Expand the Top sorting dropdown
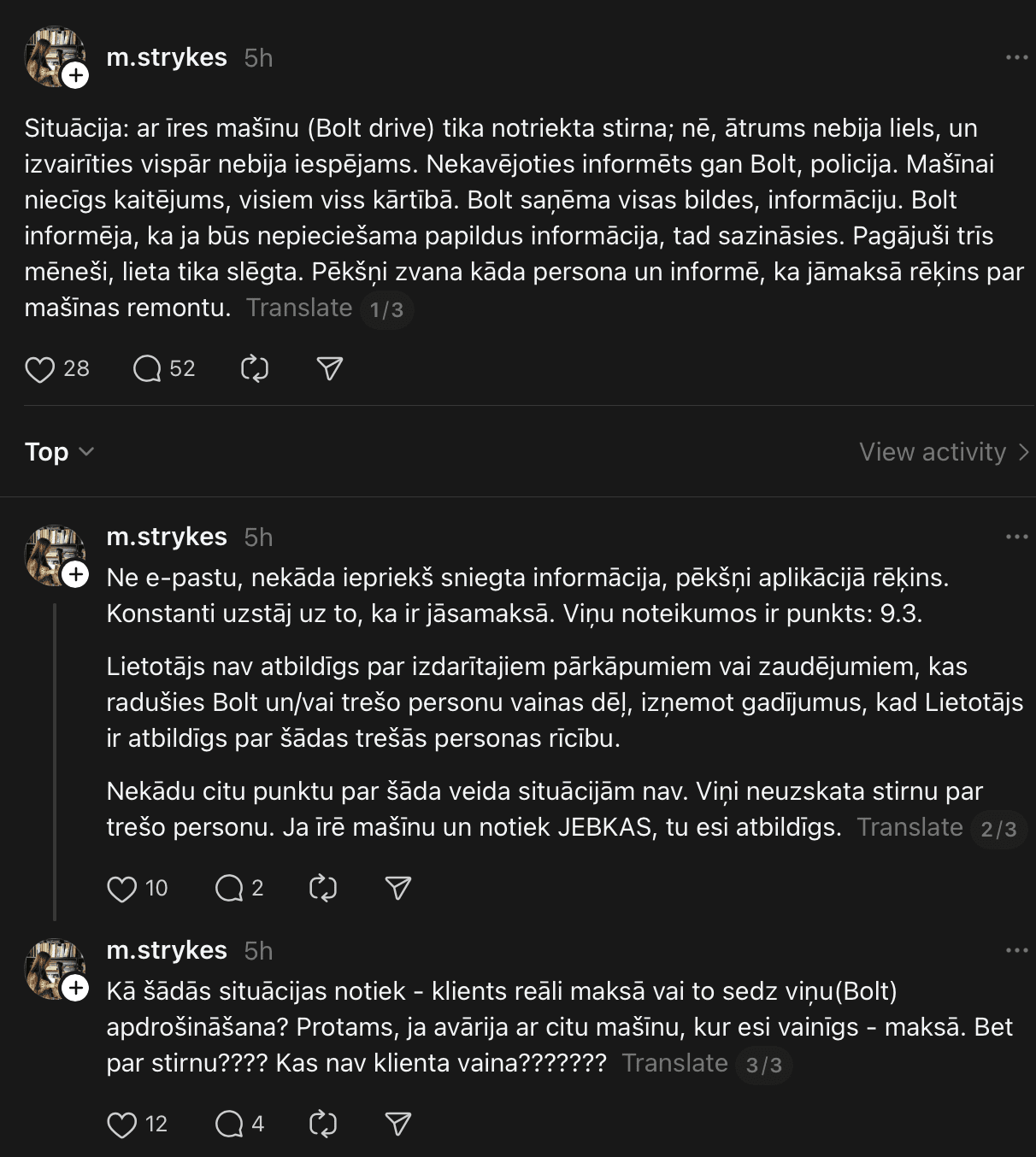Viewport: 1036px width, 1157px height. click(x=59, y=451)
